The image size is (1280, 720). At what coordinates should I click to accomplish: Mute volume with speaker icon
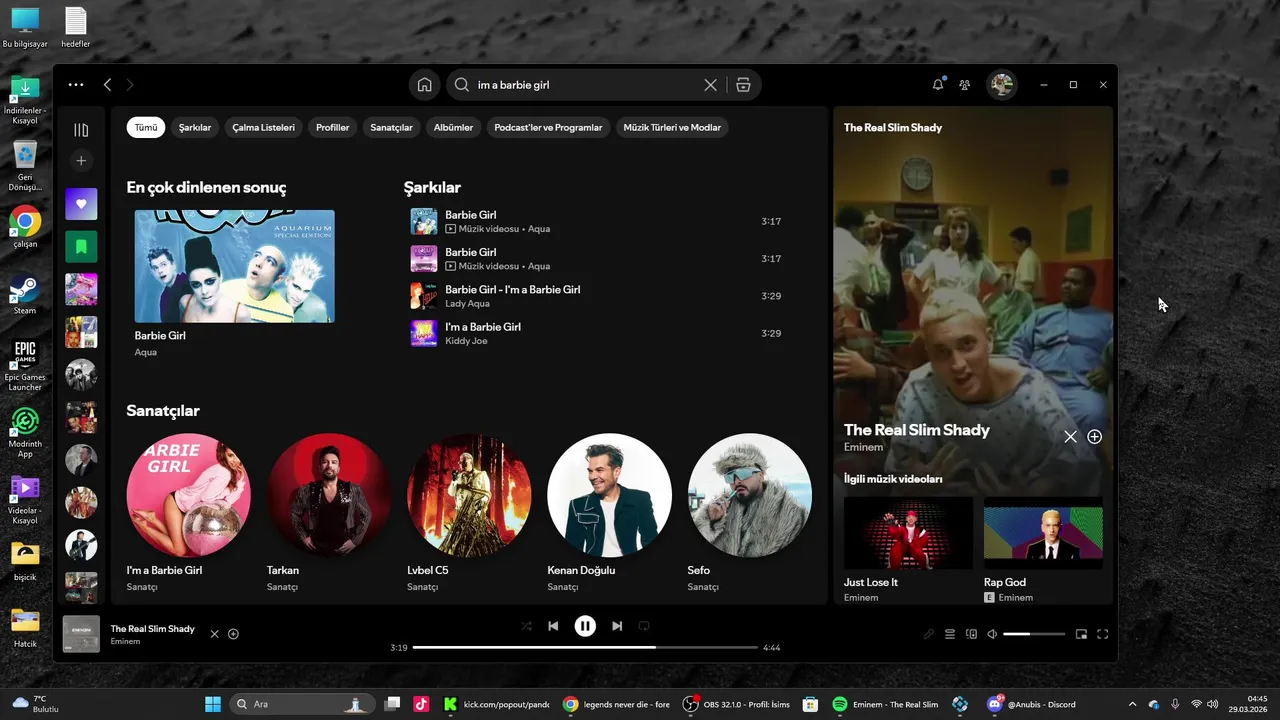[x=992, y=634]
